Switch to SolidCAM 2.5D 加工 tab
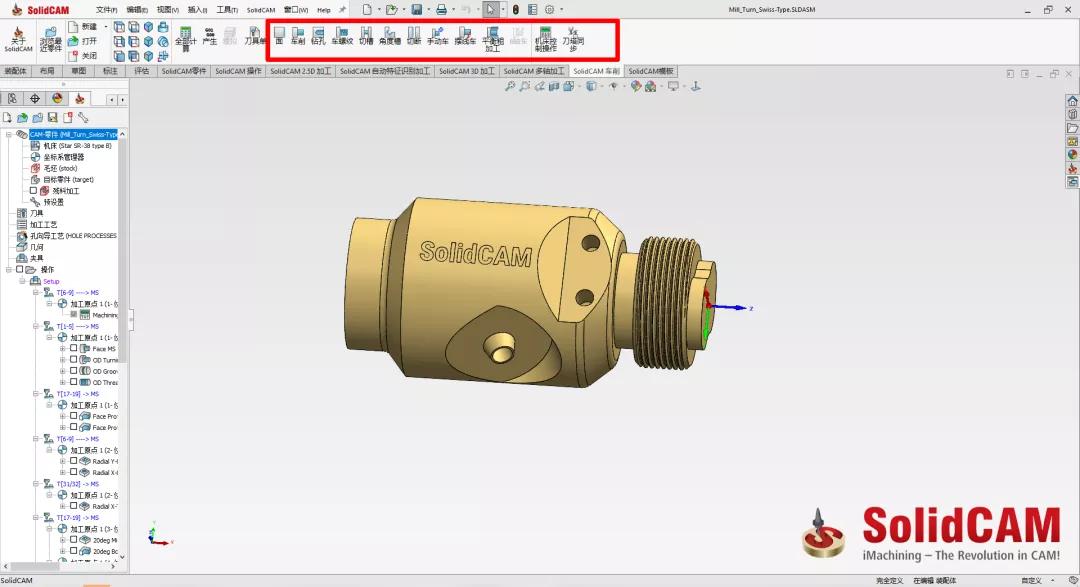 click(x=300, y=71)
